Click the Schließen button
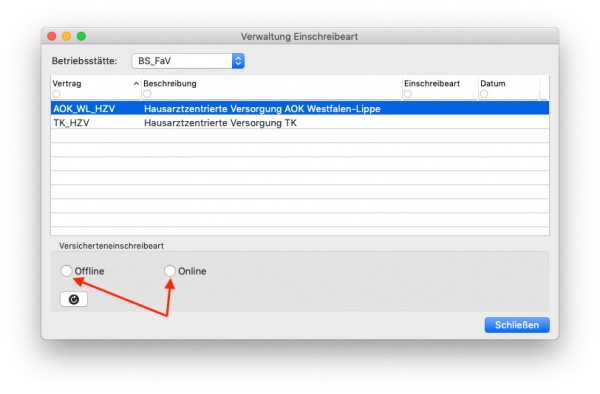600x394 pixels. [517, 325]
